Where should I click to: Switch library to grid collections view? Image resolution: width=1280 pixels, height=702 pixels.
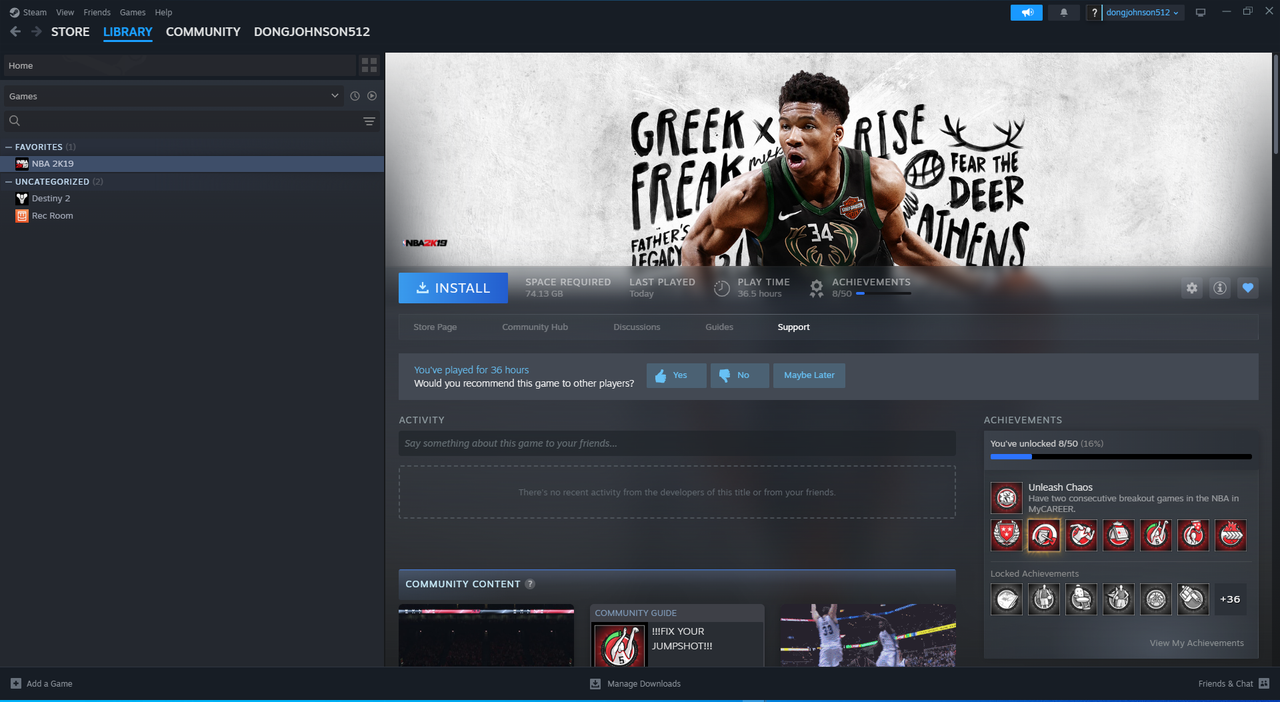pos(369,65)
